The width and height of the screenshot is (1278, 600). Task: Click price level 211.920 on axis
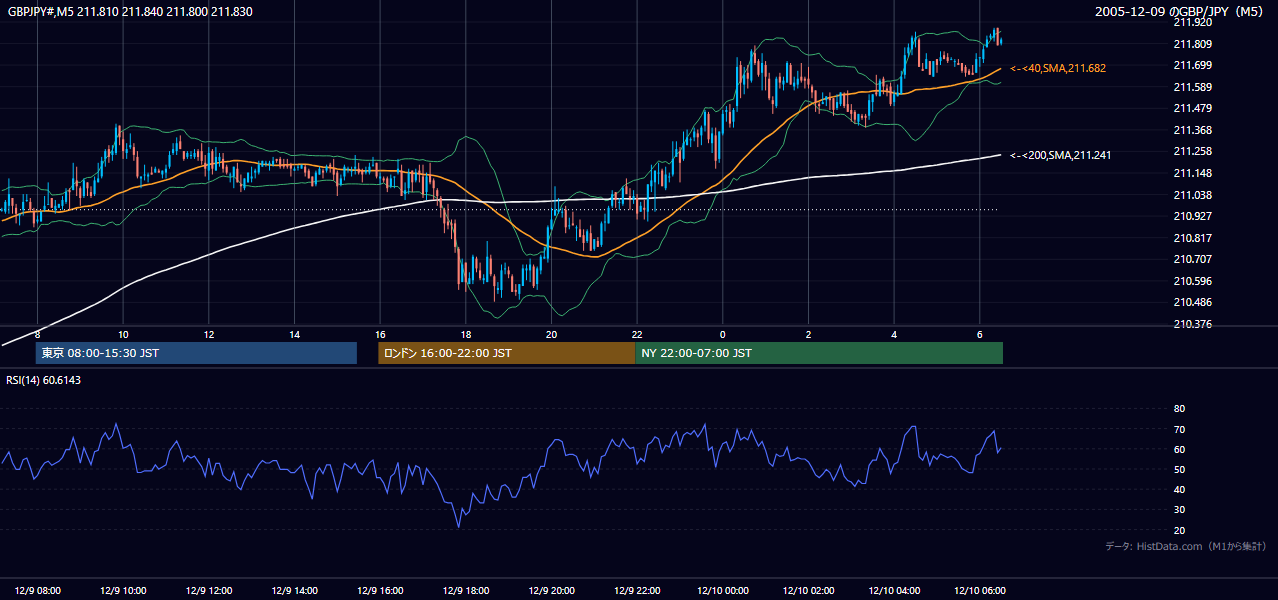(1192, 22)
